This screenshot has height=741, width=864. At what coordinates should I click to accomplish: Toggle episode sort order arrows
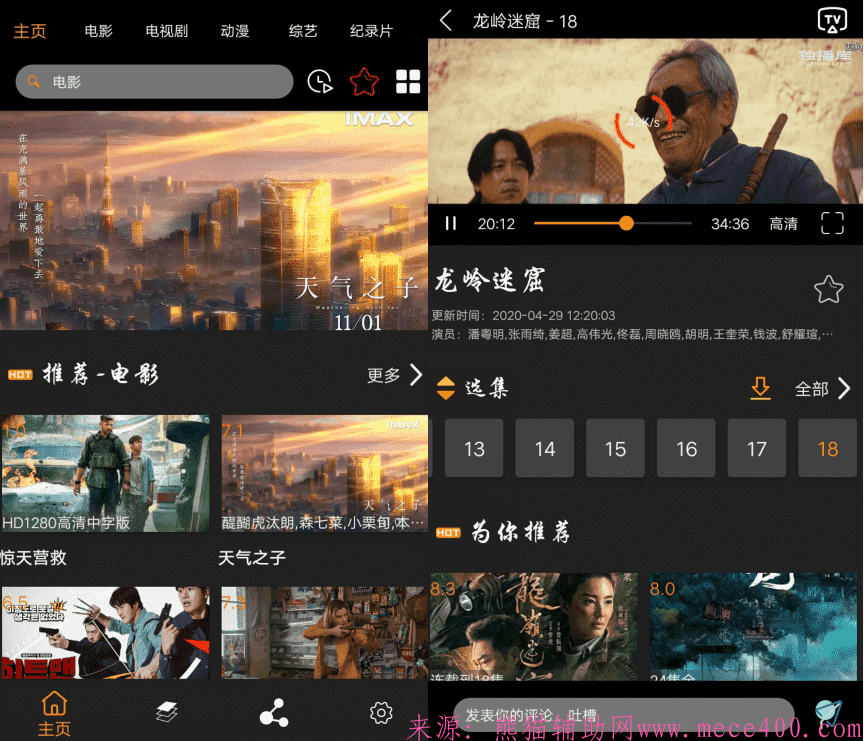coord(446,388)
